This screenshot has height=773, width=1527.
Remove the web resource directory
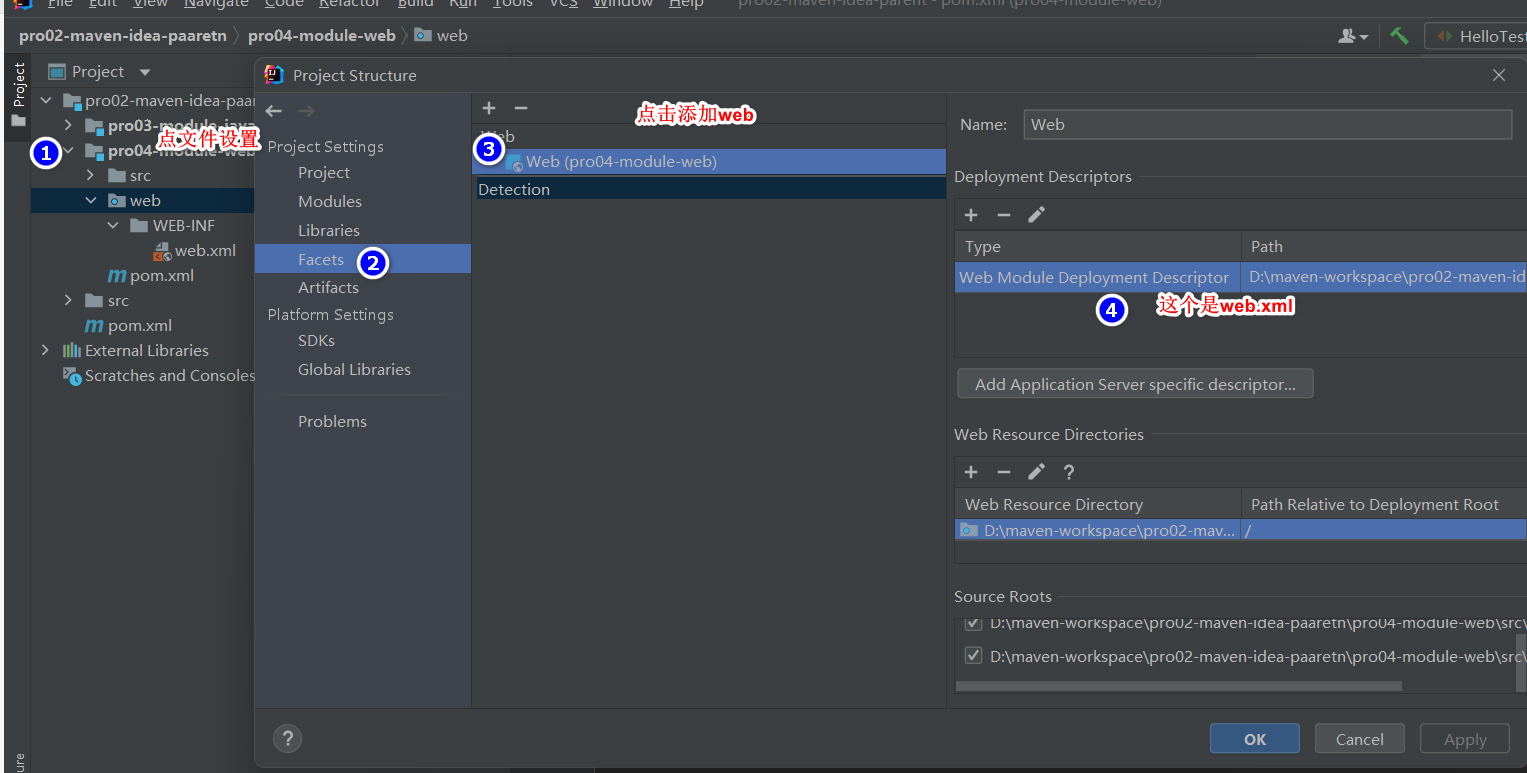[1004, 472]
